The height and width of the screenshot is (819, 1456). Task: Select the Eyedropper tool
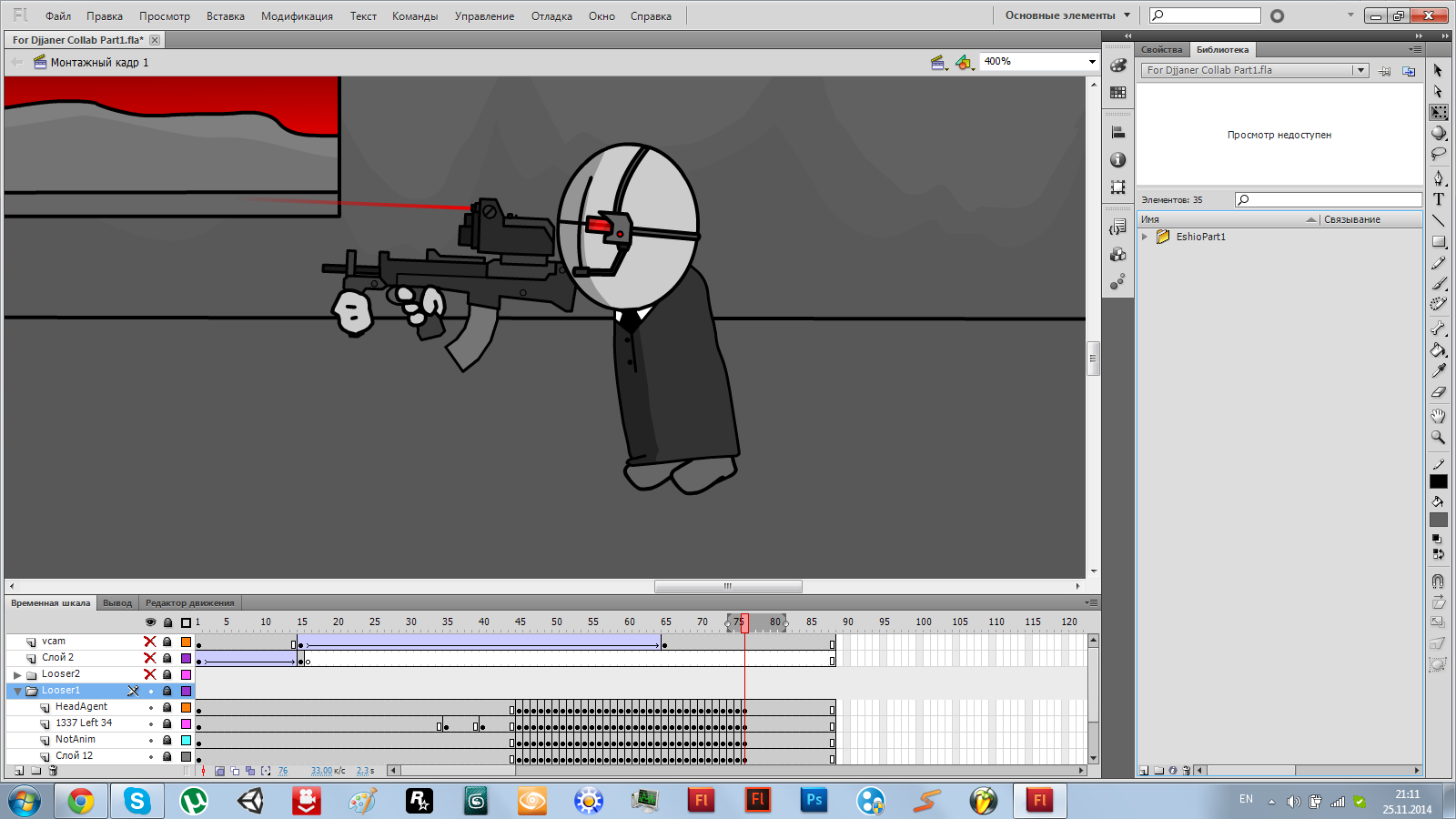coord(1438,370)
